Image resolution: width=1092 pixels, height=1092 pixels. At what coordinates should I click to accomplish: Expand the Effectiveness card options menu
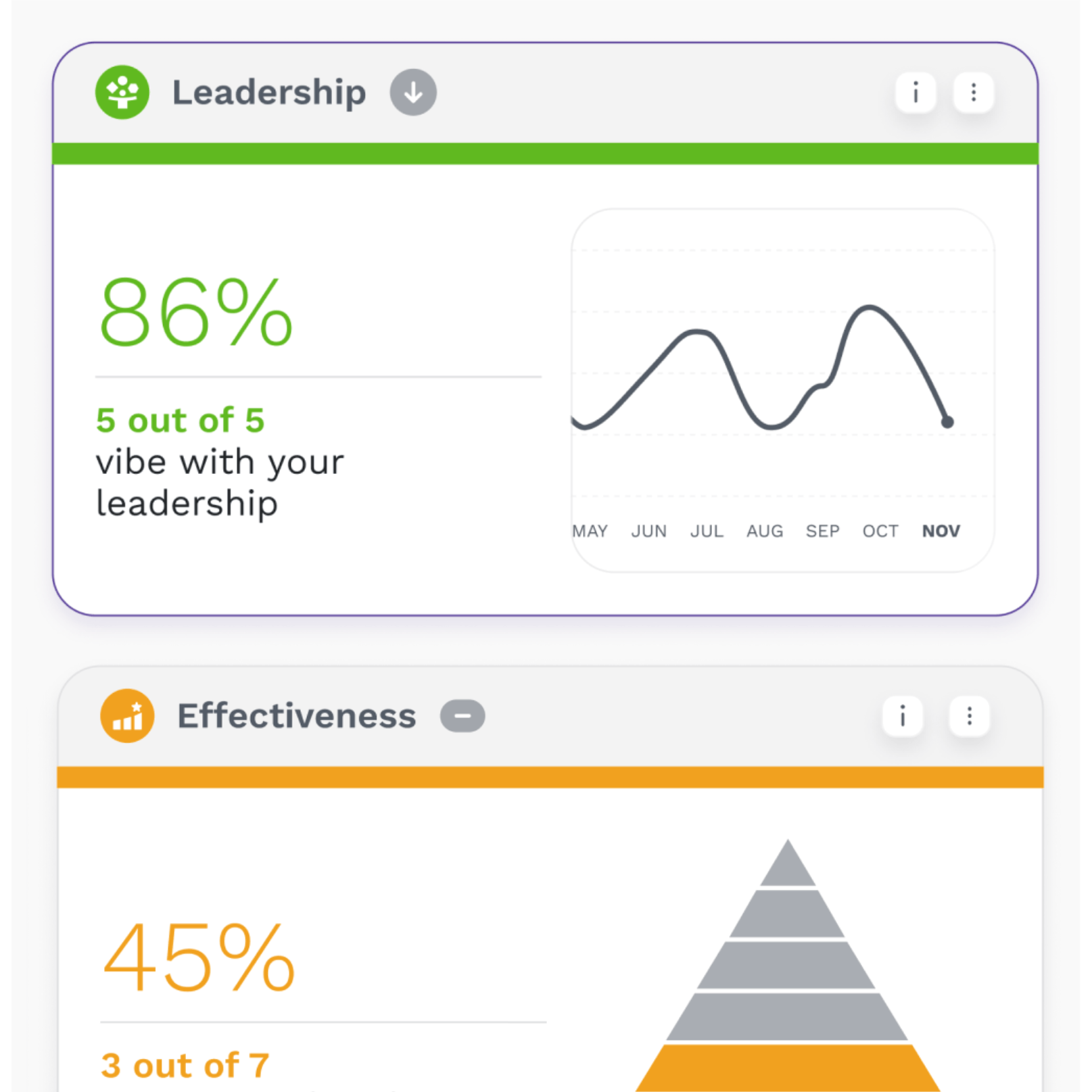coord(969,716)
